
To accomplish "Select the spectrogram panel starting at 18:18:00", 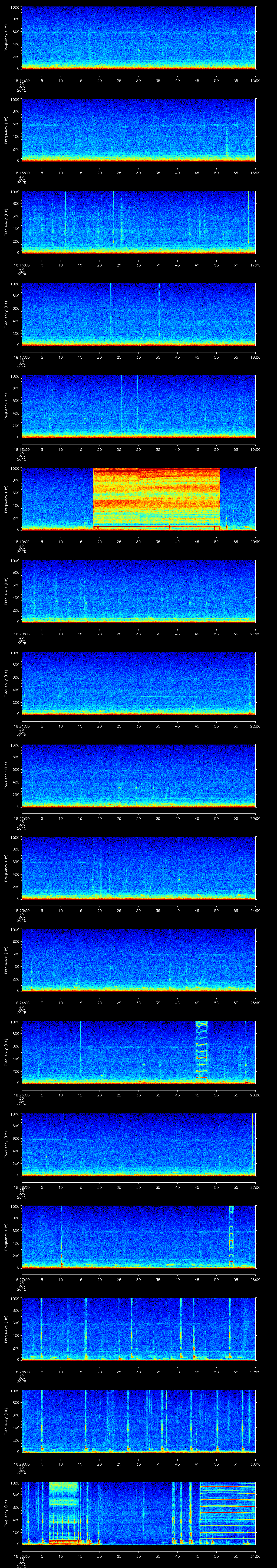I will pos(139,407).
